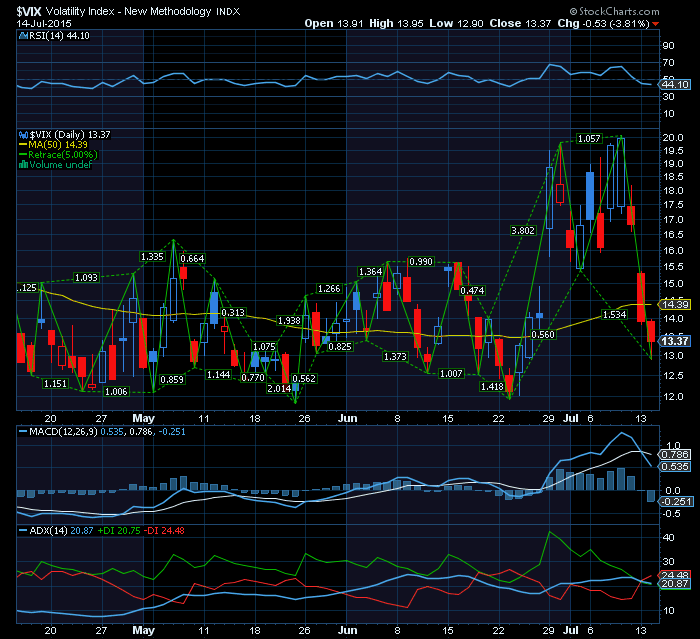Viewport: 700px width, 639px height.
Task: Click the retracement label 0.770
Action: pos(253,377)
